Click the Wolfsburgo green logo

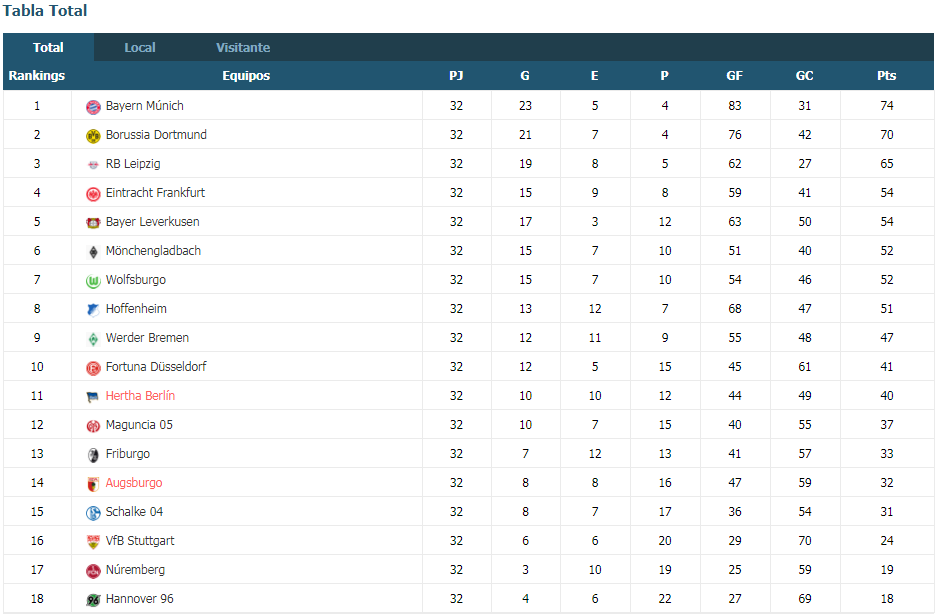[93, 281]
